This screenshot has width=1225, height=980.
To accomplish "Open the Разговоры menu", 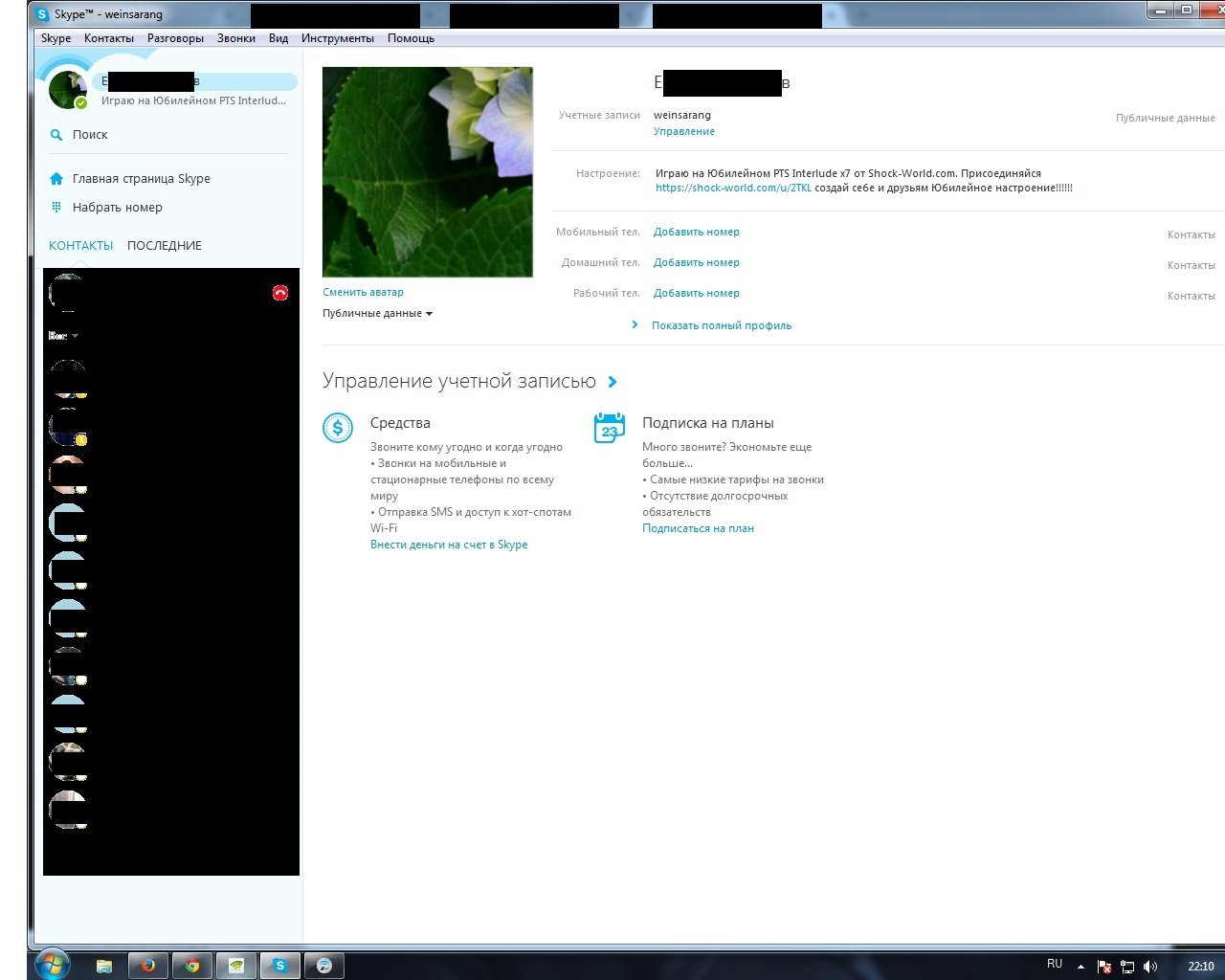I will click(175, 38).
